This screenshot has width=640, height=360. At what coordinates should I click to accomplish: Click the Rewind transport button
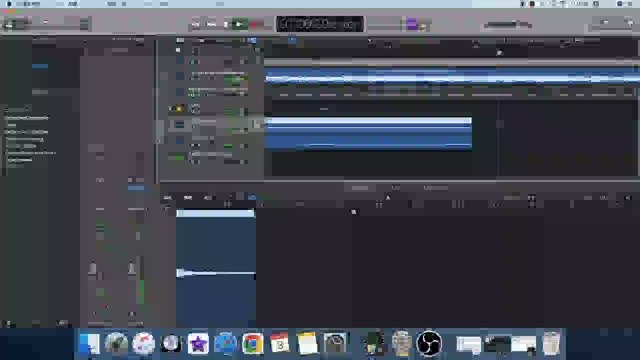tap(196, 24)
